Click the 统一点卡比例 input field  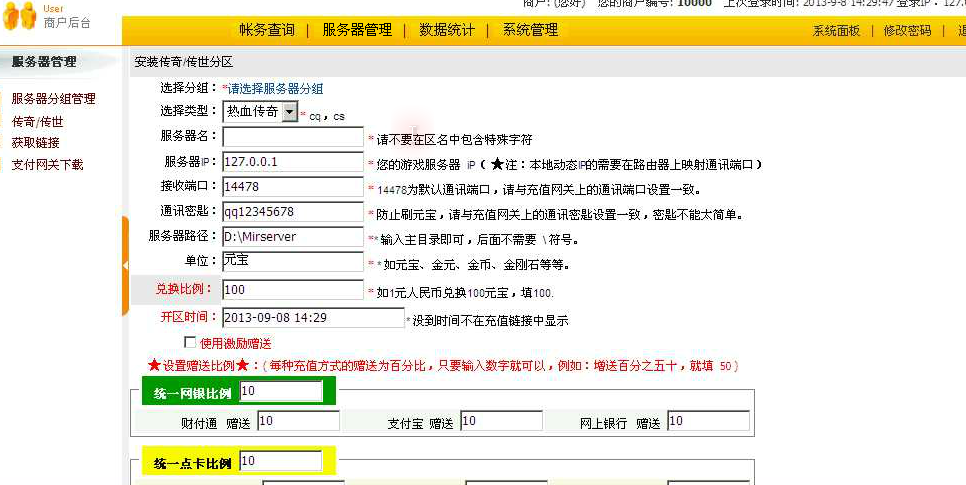click(280, 461)
